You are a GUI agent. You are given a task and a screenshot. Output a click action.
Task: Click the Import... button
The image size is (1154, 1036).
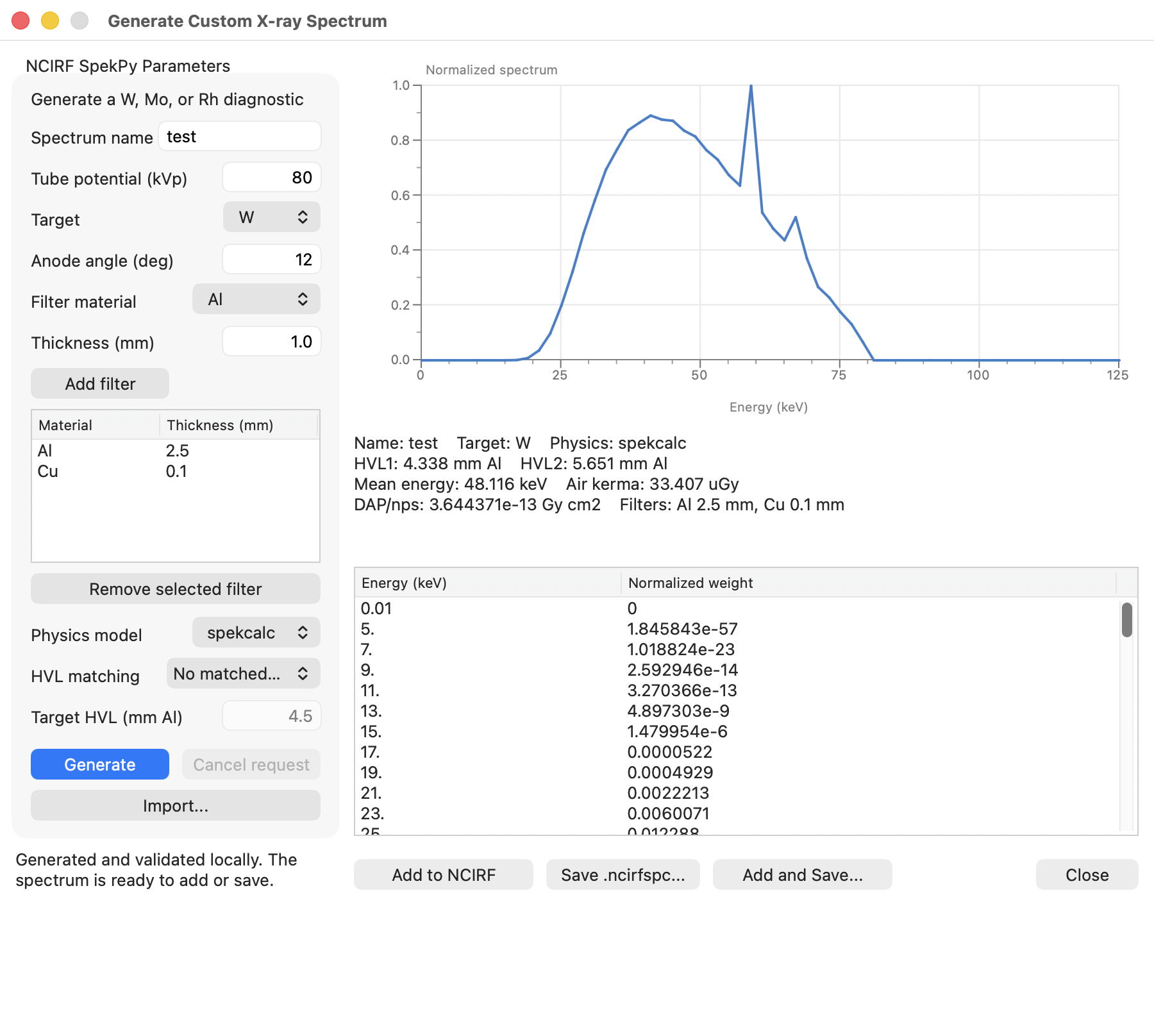point(176,806)
